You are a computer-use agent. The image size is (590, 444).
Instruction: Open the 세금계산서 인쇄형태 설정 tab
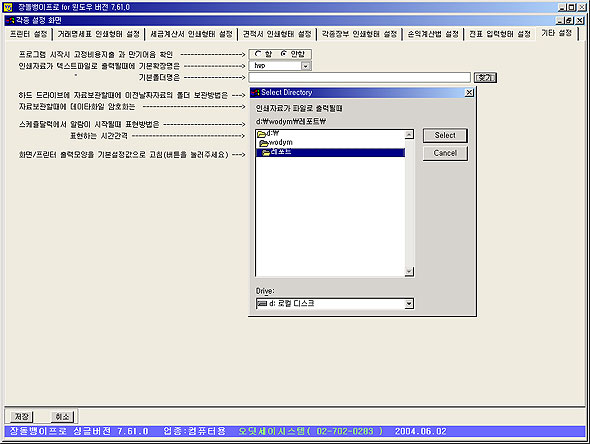tap(191, 34)
